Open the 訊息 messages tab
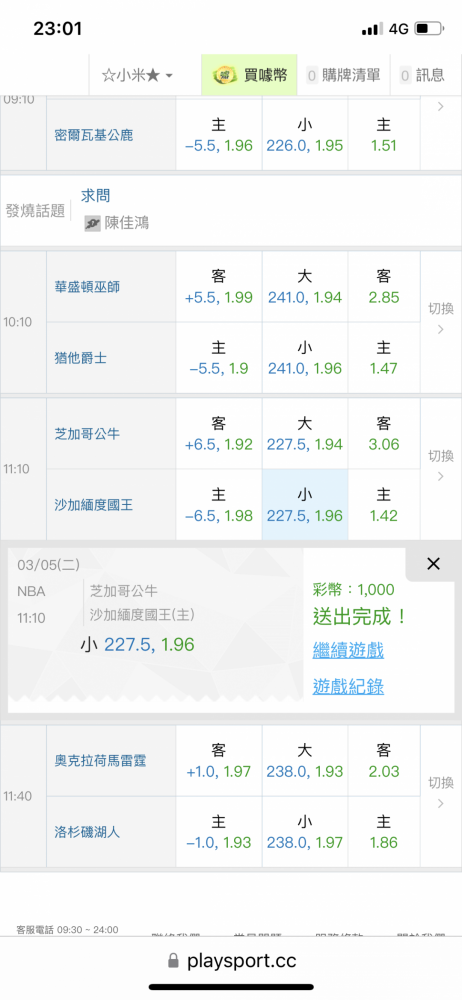Image resolution: width=462 pixels, height=1000 pixels. click(x=422, y=75)
